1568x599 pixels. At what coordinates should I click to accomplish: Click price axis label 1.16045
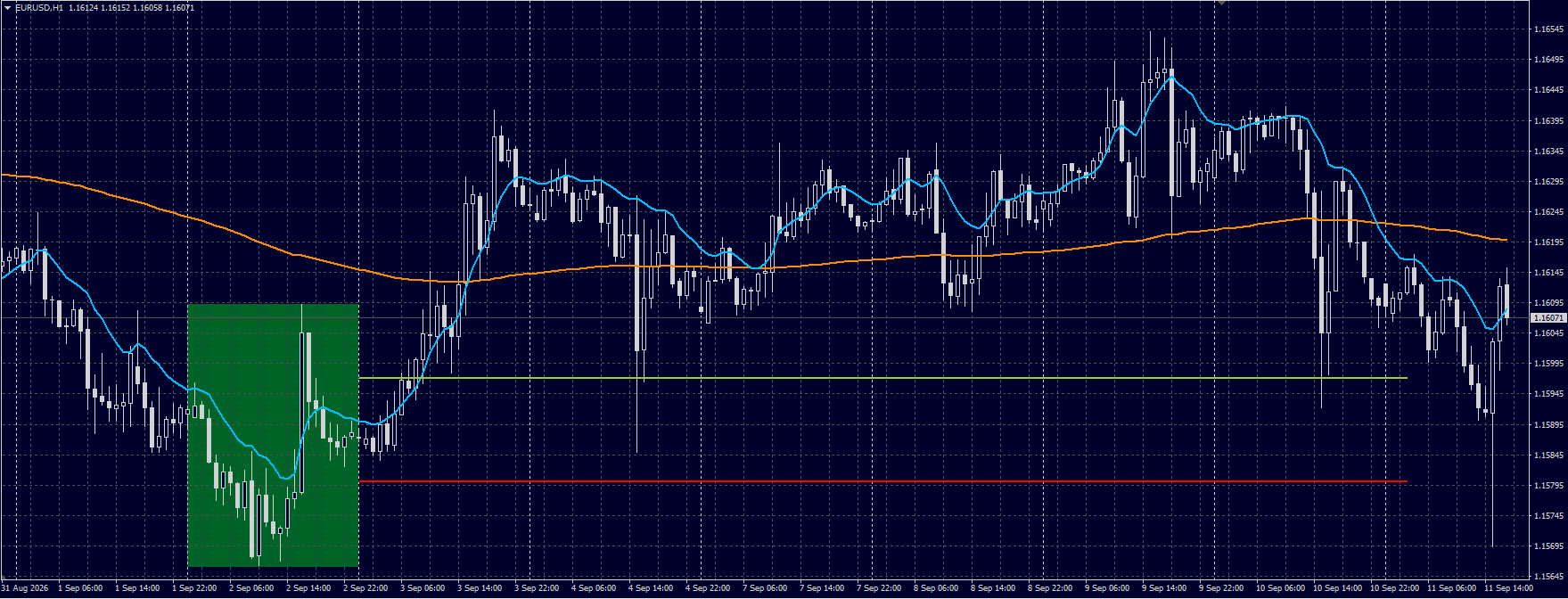[1548, 332]
